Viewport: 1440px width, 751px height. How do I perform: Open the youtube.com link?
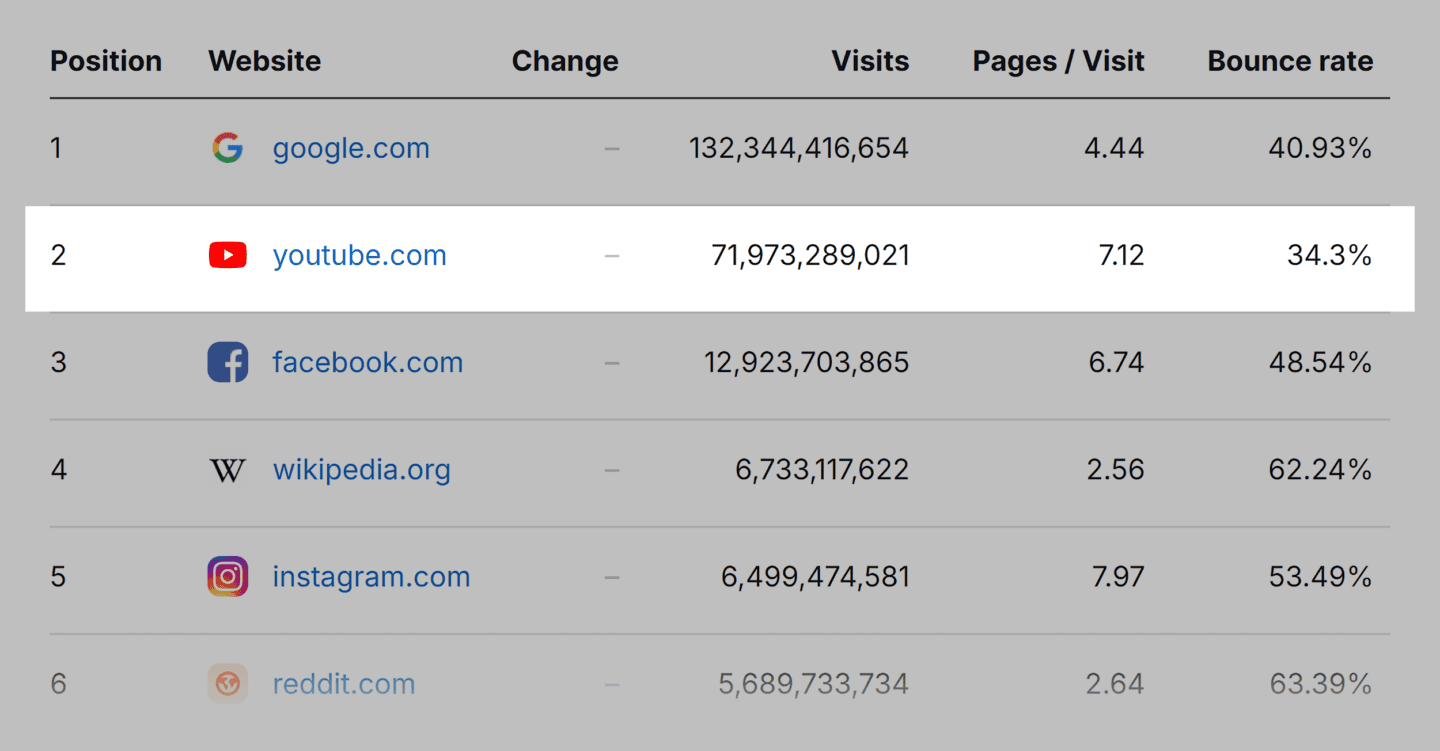click(x=359, y=256)
